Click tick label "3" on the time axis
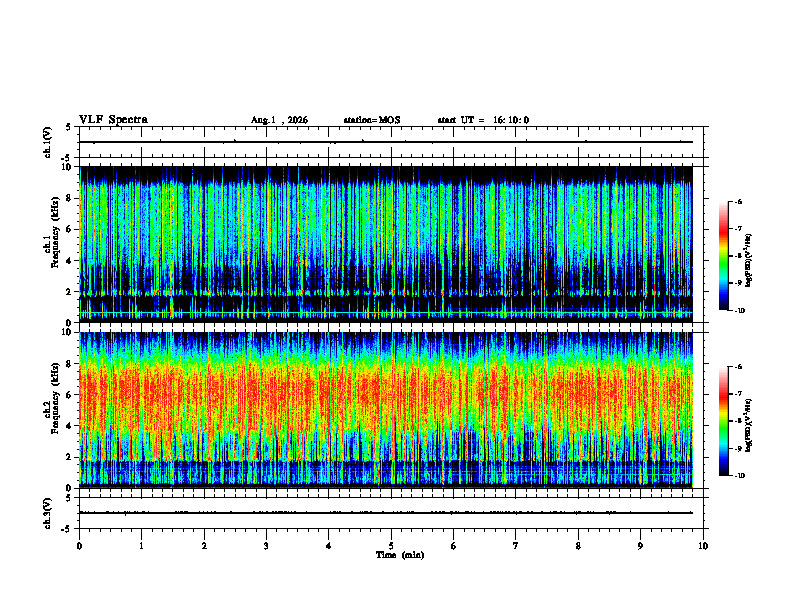The image size is (792, 612). [266, 546]
